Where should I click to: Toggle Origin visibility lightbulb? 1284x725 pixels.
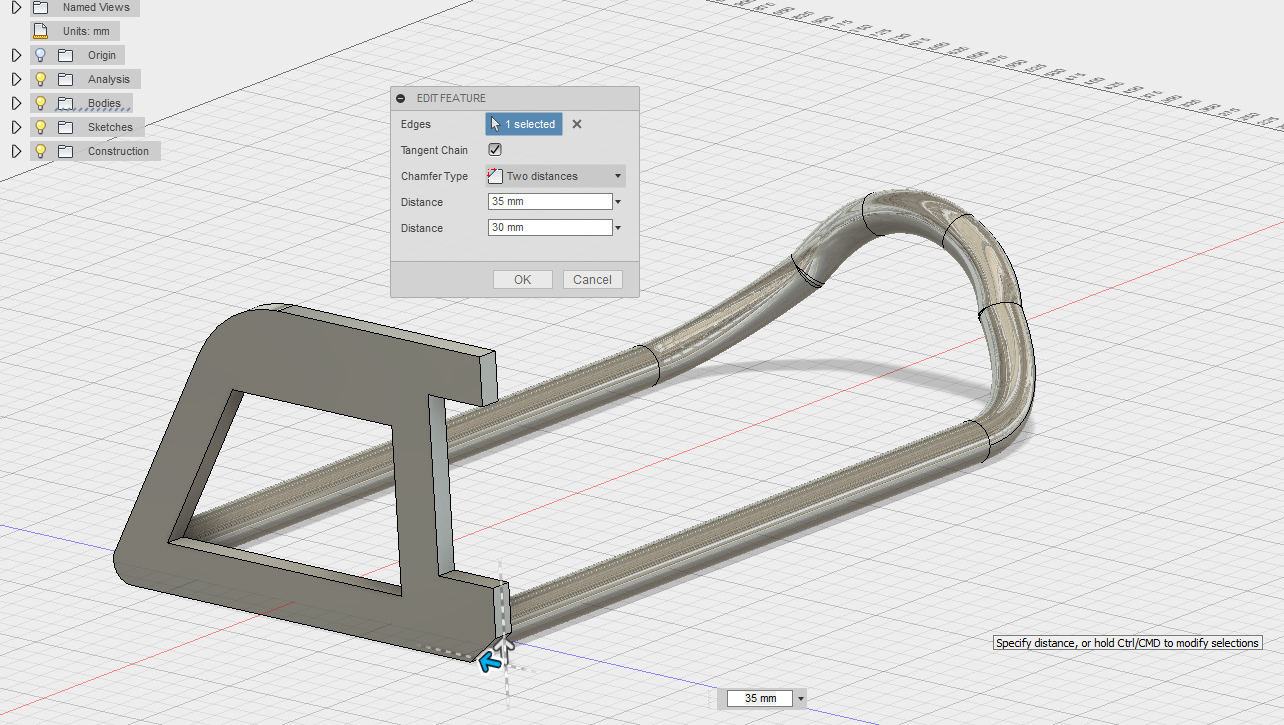[x=41, y=56]
